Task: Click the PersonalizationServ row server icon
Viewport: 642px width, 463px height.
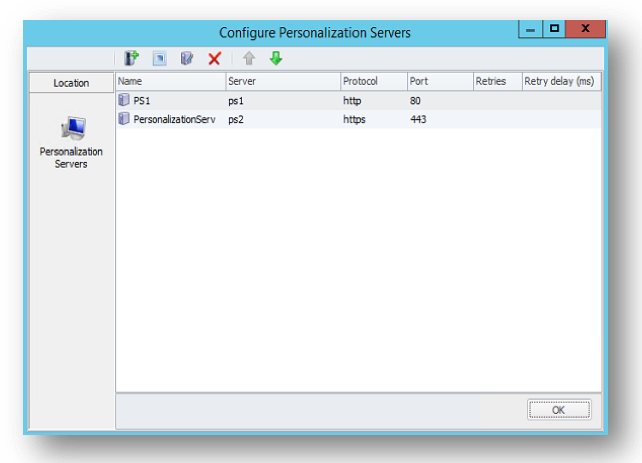Action: pyautogui.click(x=124, y=119)
